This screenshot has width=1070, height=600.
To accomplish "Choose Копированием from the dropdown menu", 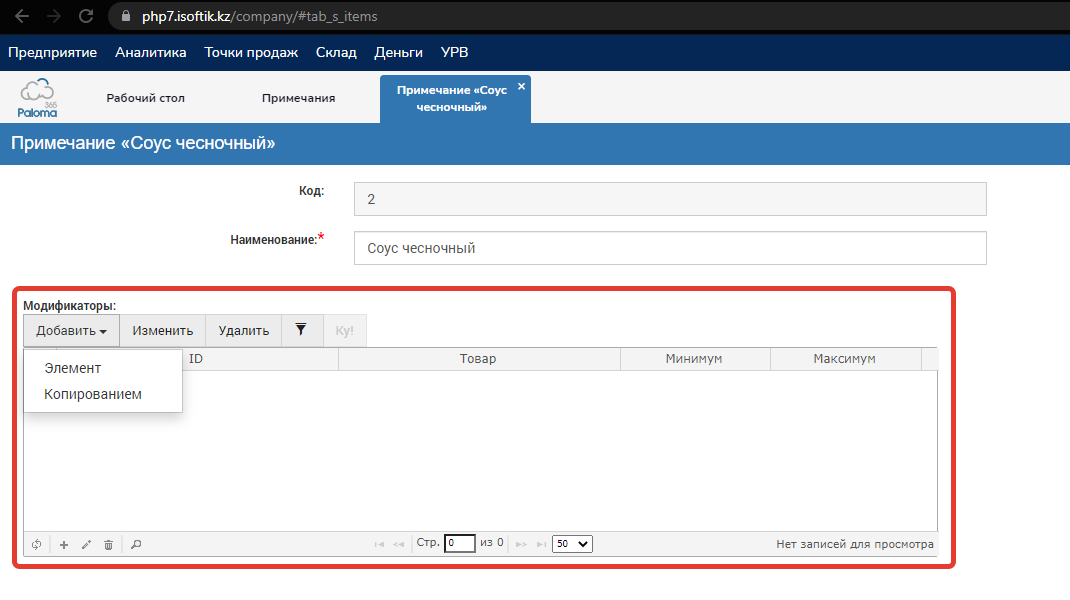I will (x=93, y=394).
